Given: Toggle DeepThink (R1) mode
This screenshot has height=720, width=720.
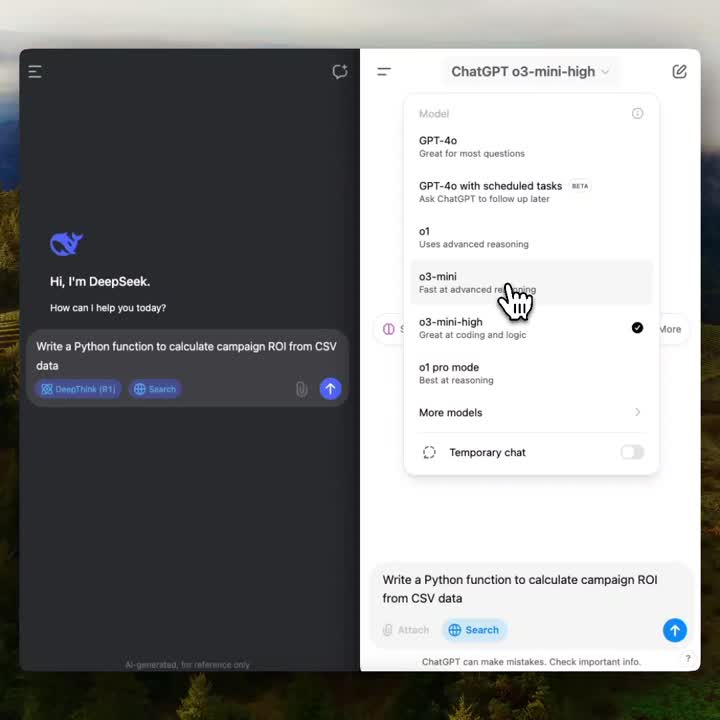Looking at the screenshot, I should click(x=78, y=389).
